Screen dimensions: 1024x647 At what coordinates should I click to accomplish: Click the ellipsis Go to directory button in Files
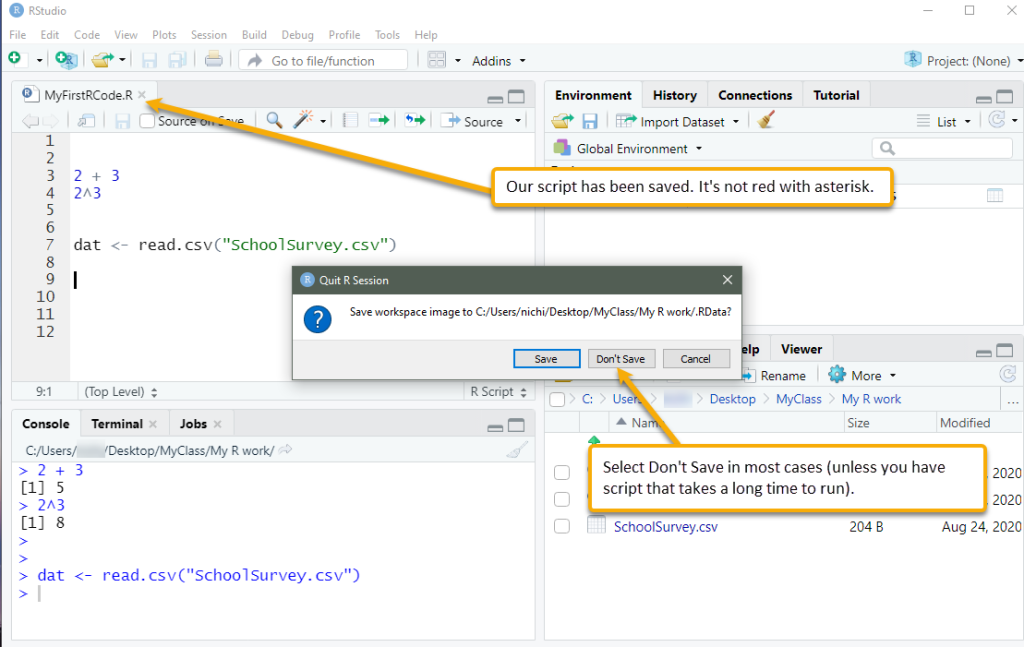(x=1013, y=400)
